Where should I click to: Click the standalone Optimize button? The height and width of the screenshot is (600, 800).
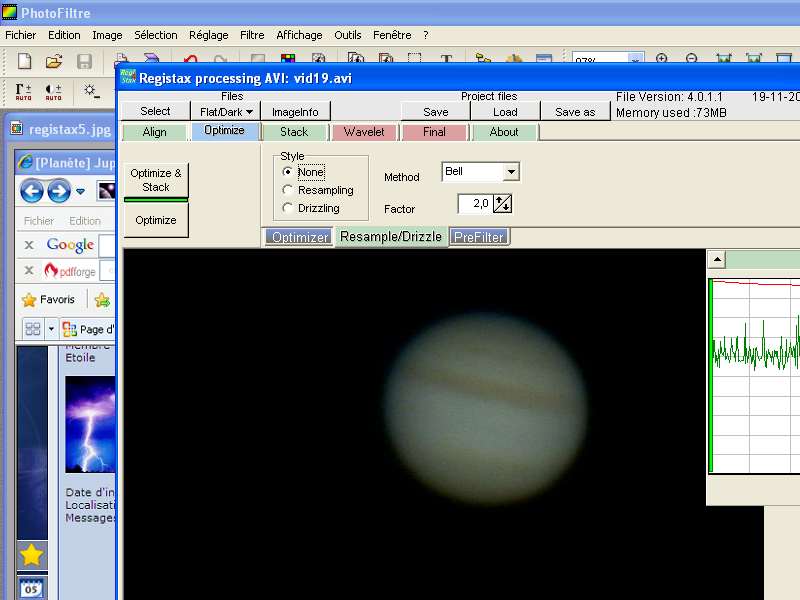tap(156, 220)
